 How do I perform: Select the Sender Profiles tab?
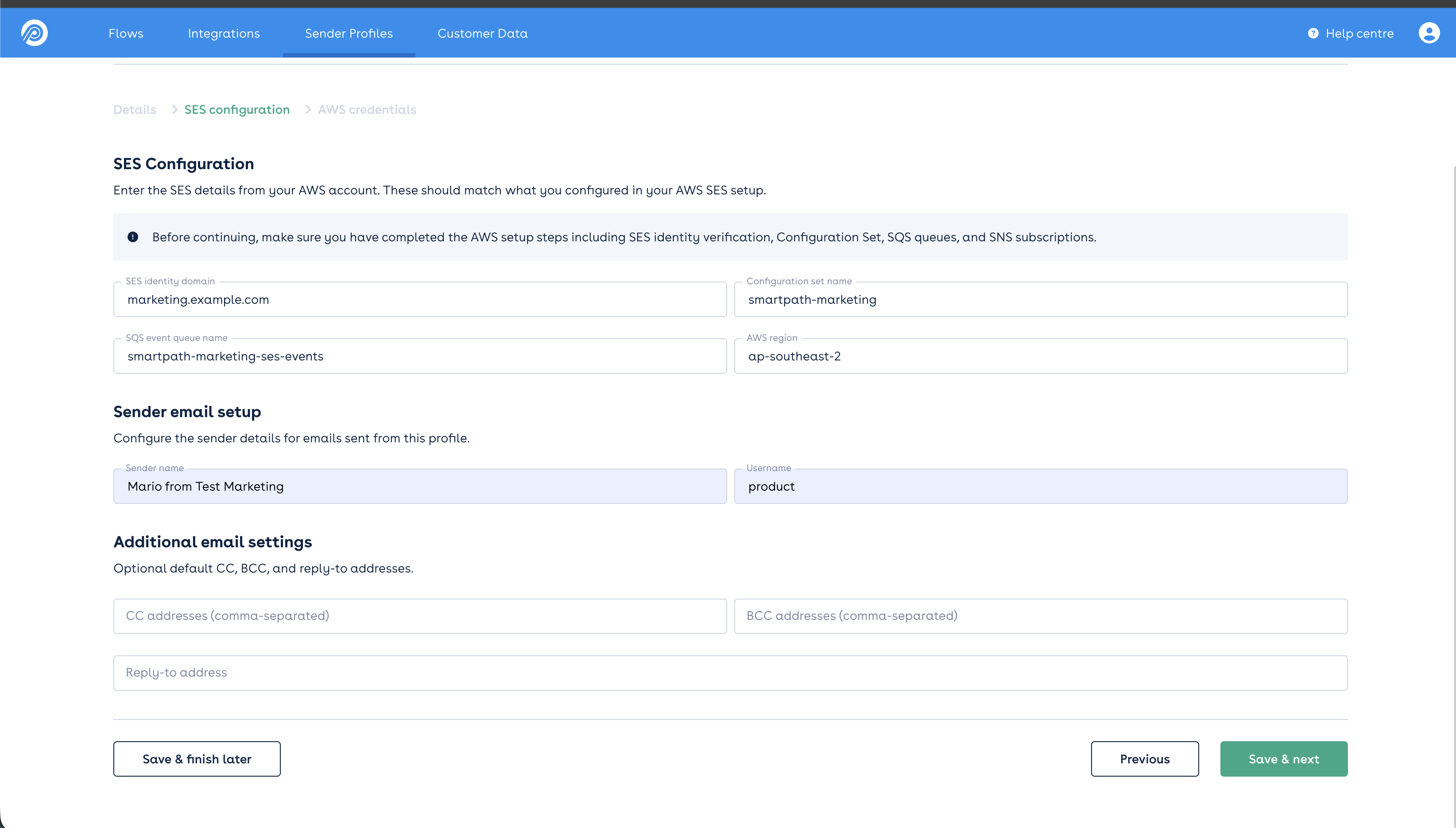(349, 34)
